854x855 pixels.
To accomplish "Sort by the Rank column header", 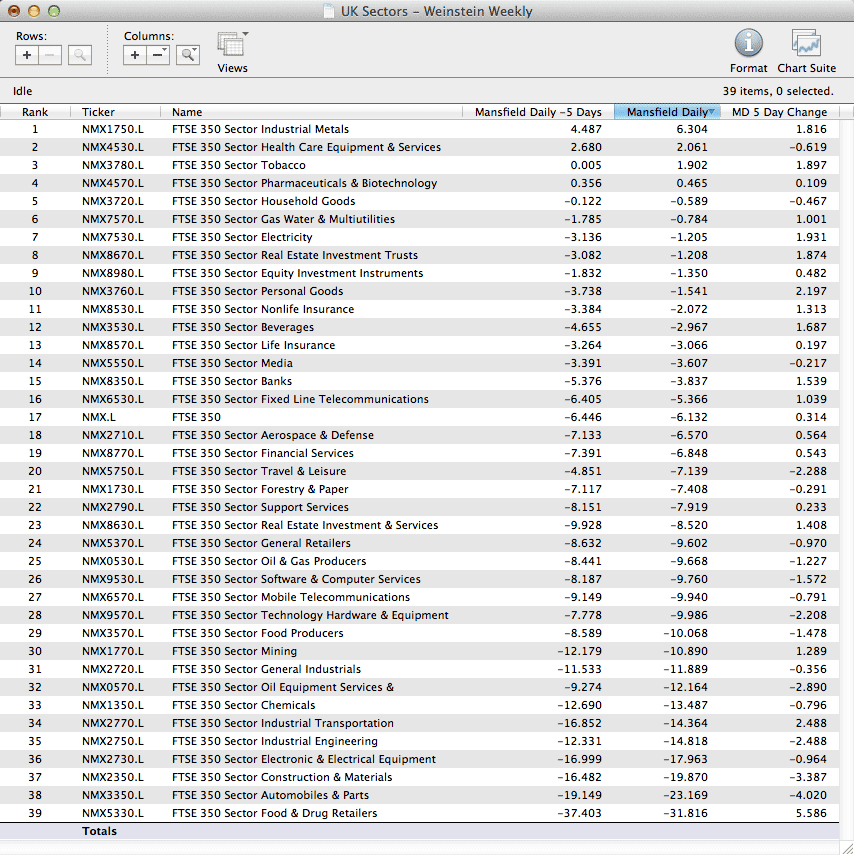I will (x=35, y=112).
